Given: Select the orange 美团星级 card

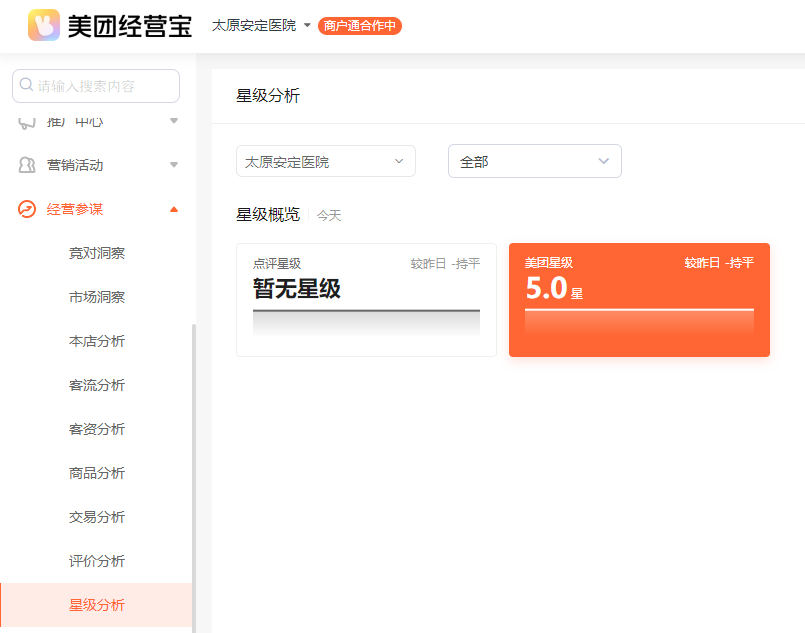Looking at the screenshot, I should [x=639, y=300].
